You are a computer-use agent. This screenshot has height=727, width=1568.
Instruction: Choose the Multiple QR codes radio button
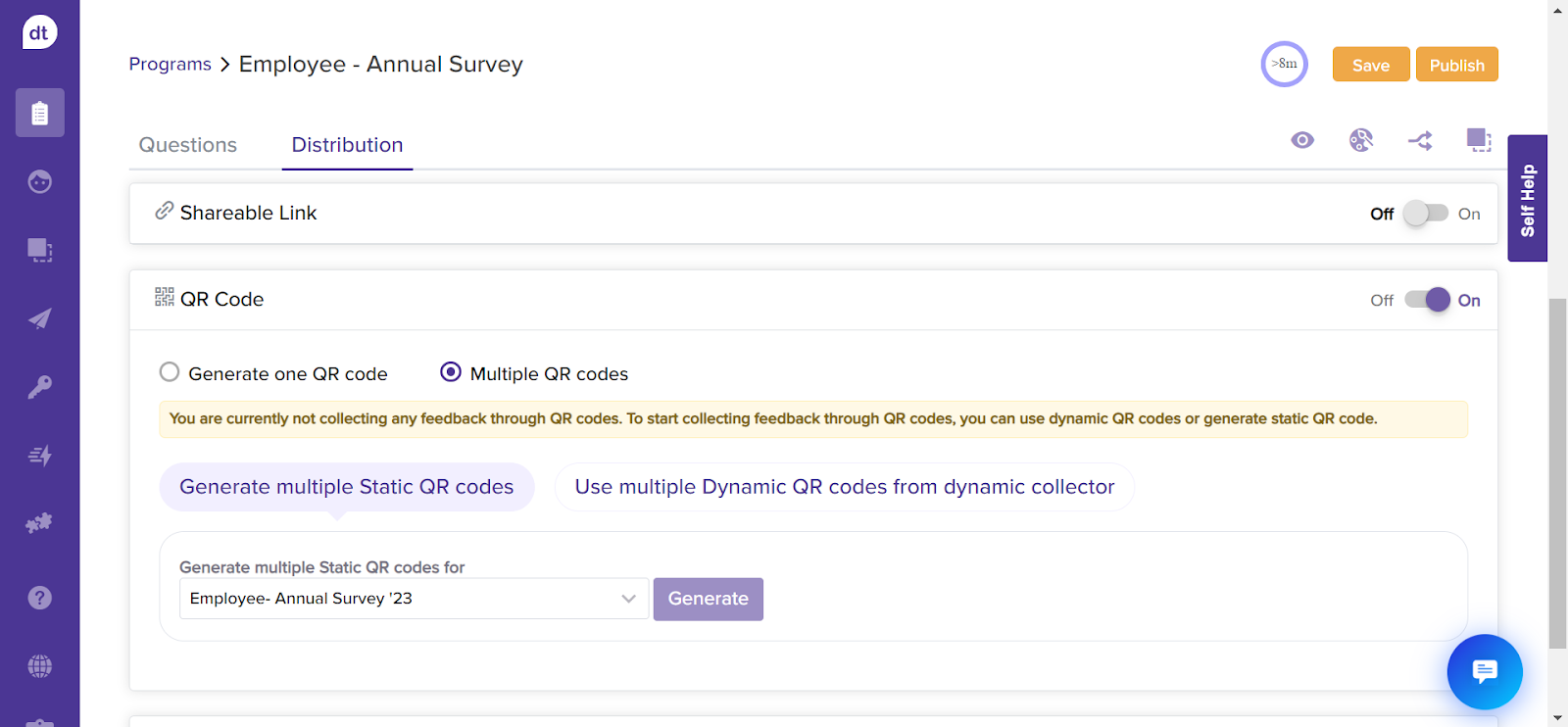451,372
